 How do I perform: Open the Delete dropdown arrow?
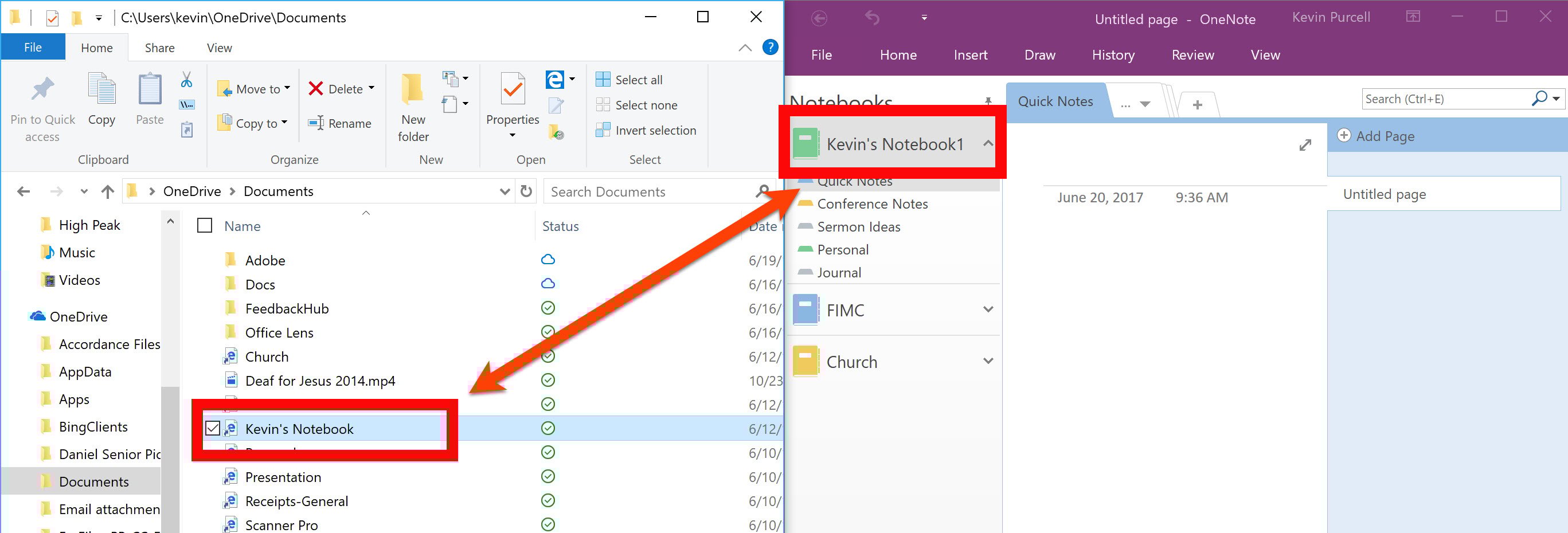(372, 88)
